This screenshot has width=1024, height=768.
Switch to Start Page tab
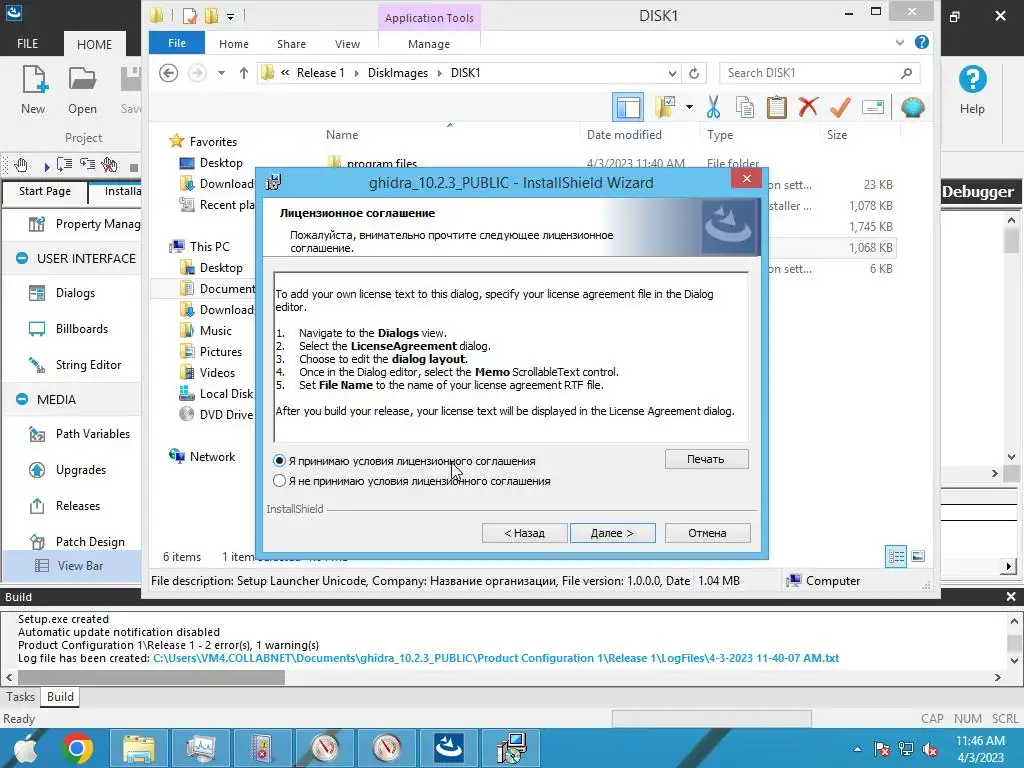point(44,191)
